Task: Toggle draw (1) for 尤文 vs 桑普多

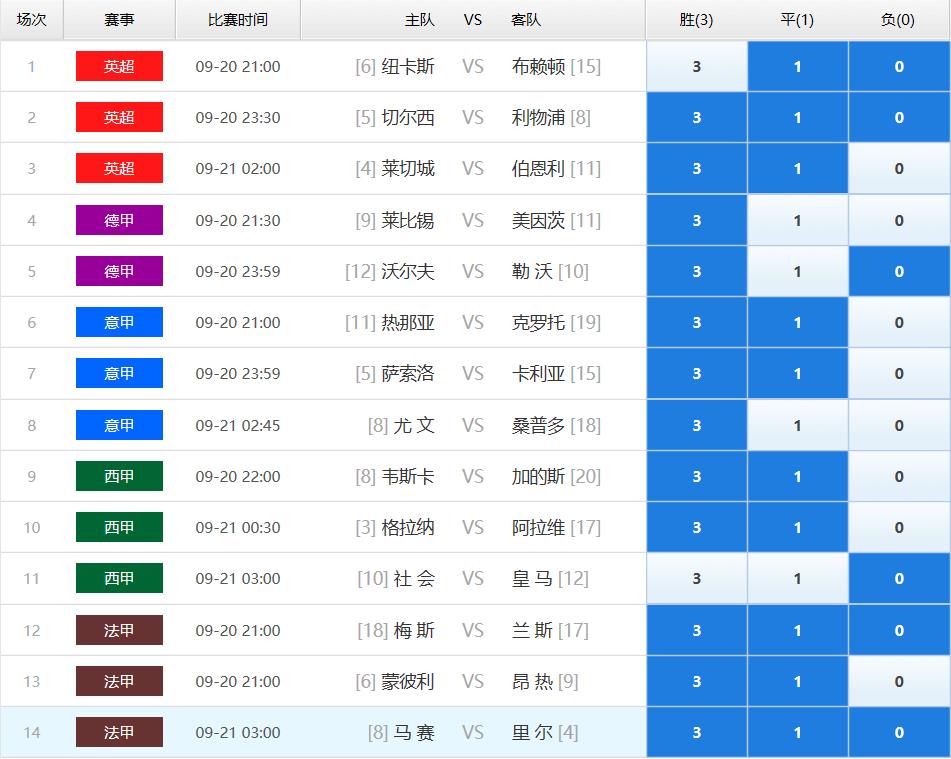Action: pyautogui.click(x=798, y=425)
